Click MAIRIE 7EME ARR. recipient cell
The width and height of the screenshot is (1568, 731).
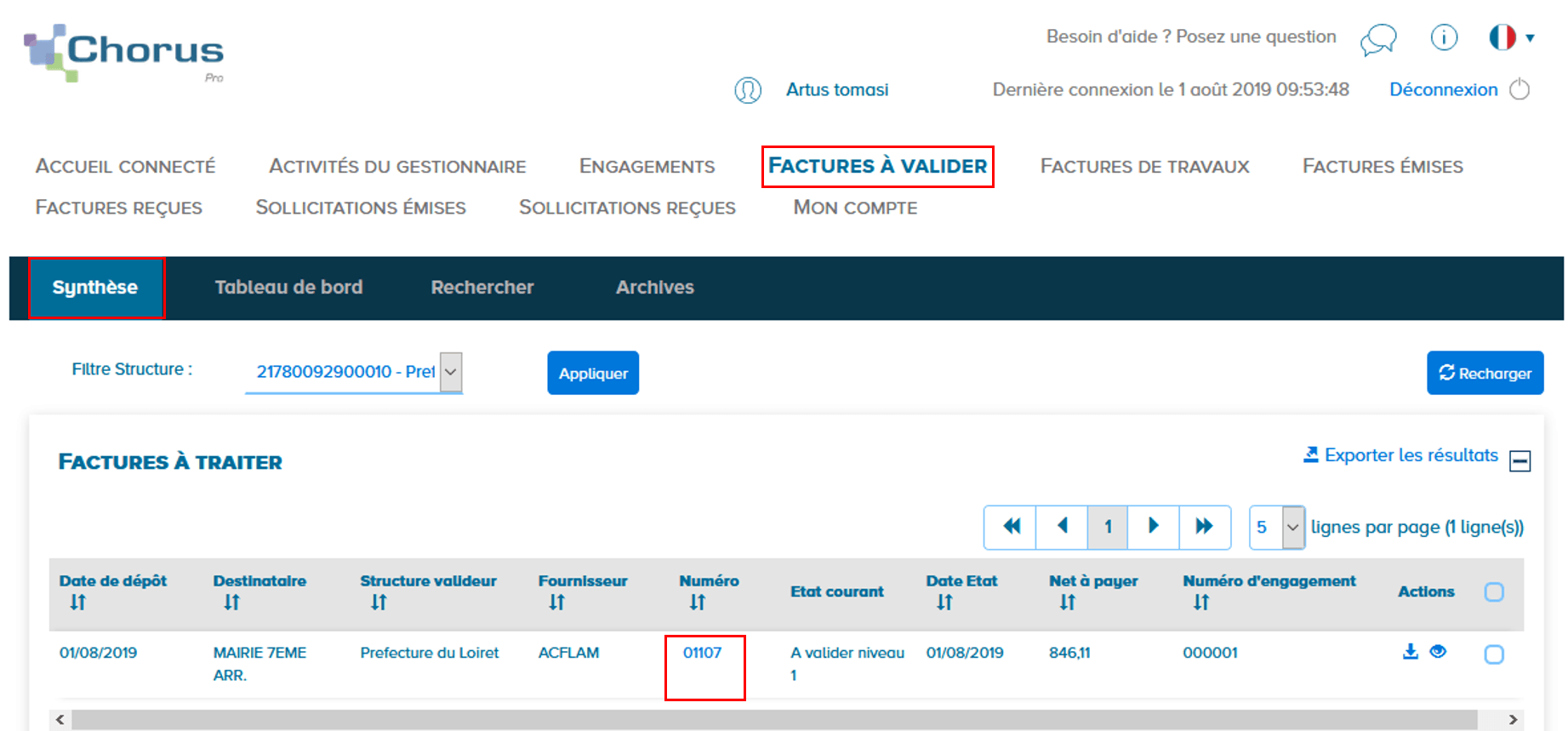coord(259,664)
